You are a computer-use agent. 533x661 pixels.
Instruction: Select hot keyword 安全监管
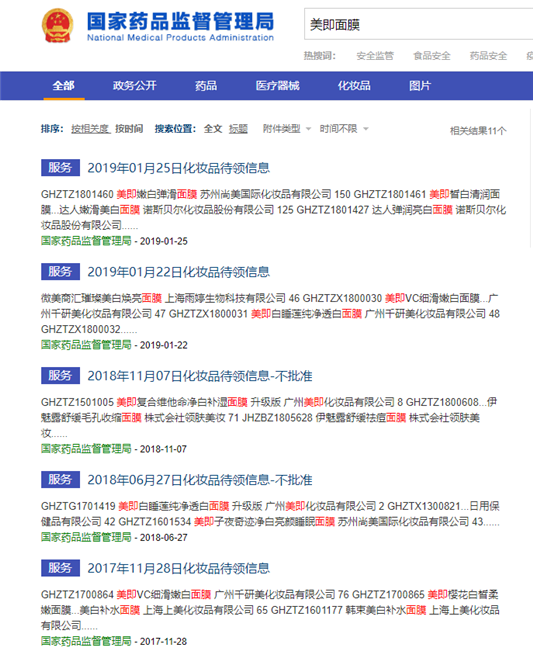point(375,56)
